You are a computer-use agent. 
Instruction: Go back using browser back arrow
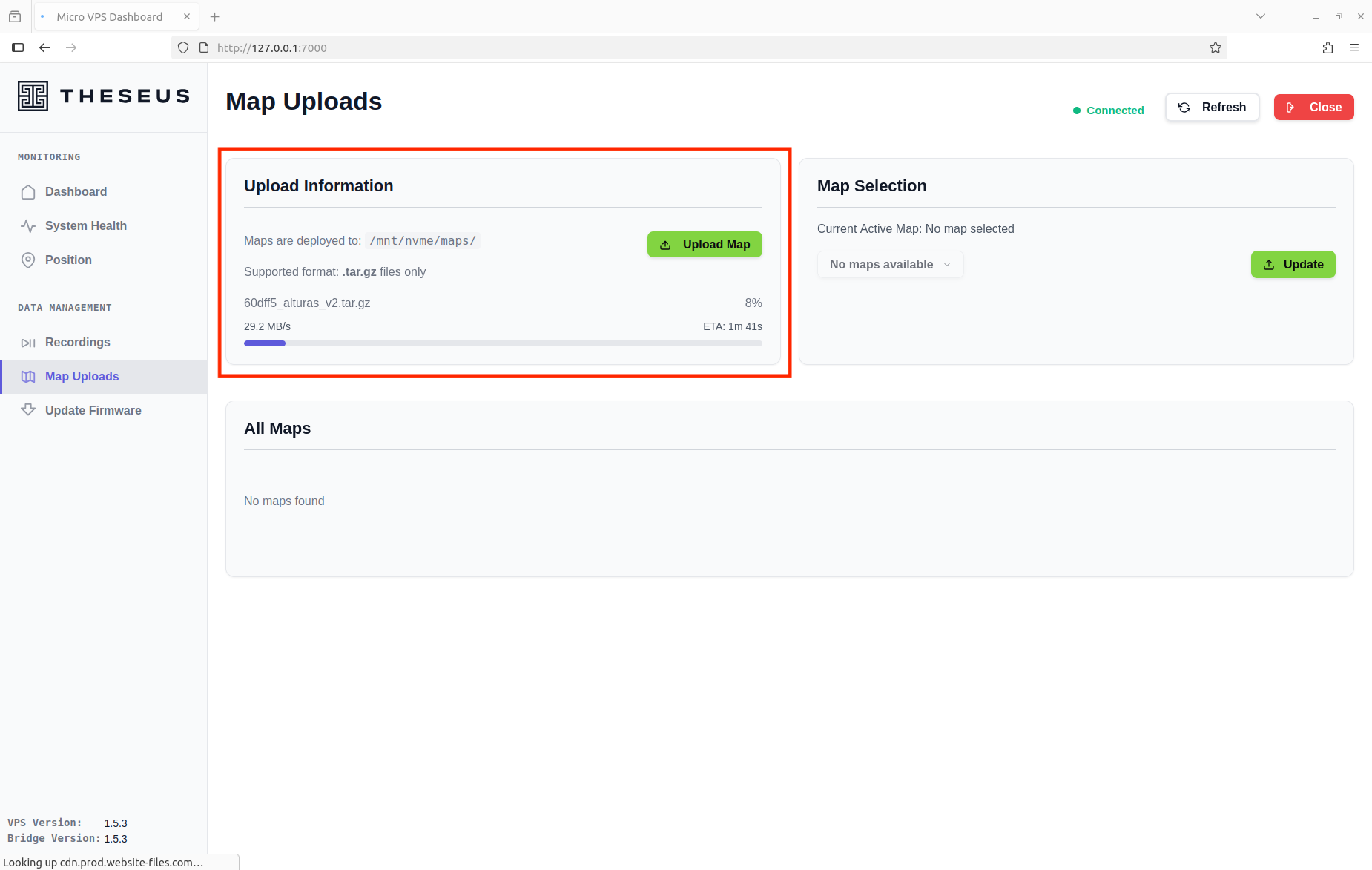tap(44, 47)
